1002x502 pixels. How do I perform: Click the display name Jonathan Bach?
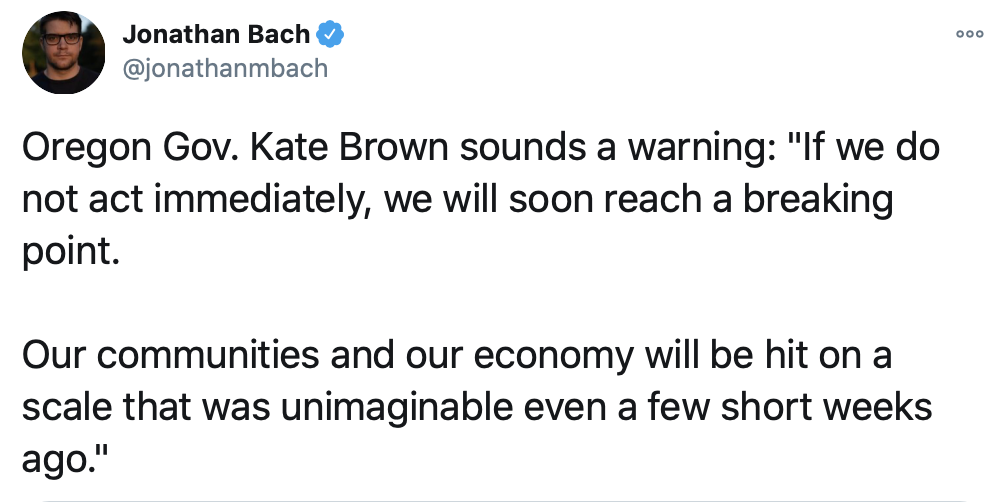pyautogui.click(x=216, y=36)
